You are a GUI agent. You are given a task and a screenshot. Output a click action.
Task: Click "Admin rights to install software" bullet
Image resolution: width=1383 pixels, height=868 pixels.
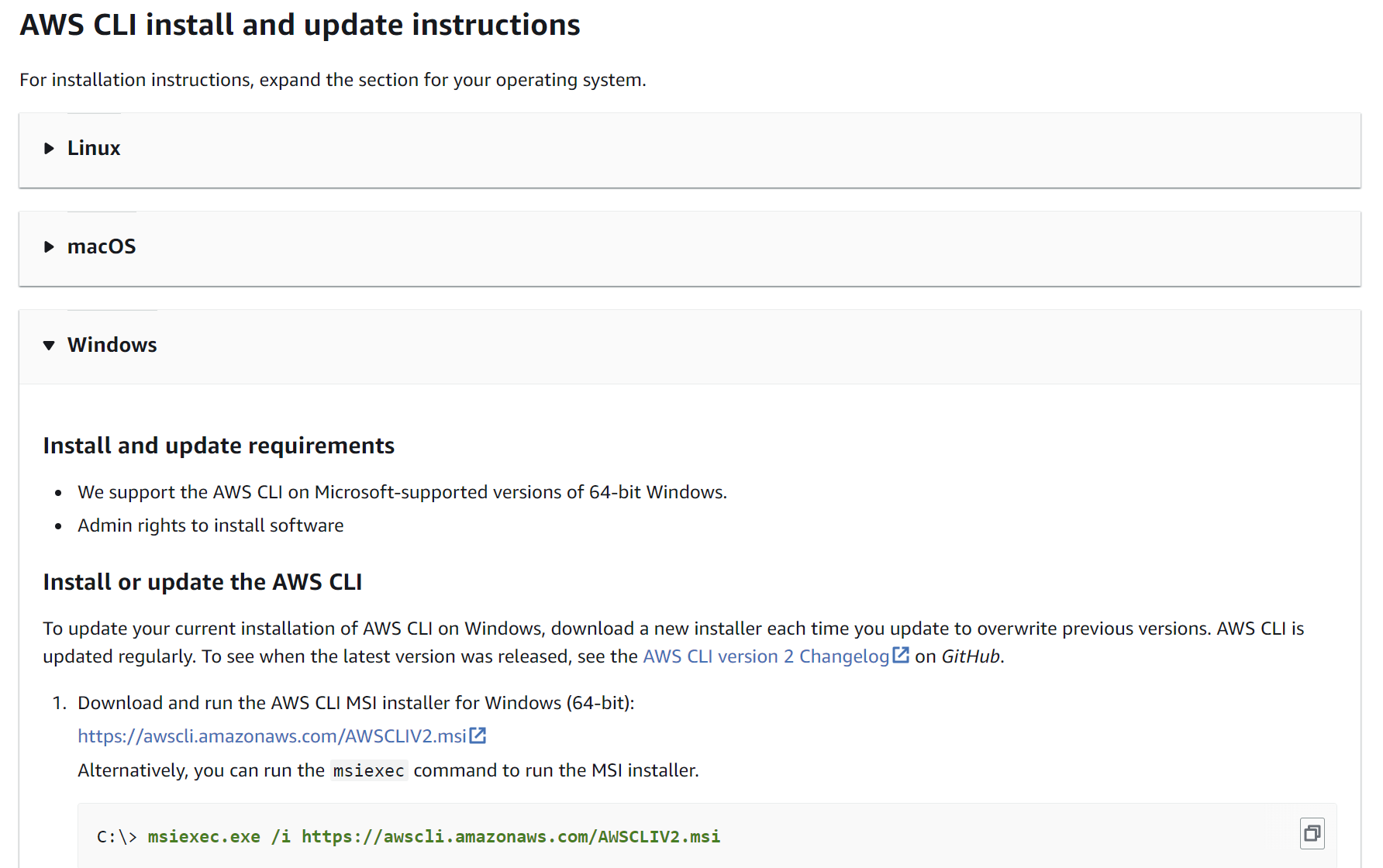coord(210,525)
